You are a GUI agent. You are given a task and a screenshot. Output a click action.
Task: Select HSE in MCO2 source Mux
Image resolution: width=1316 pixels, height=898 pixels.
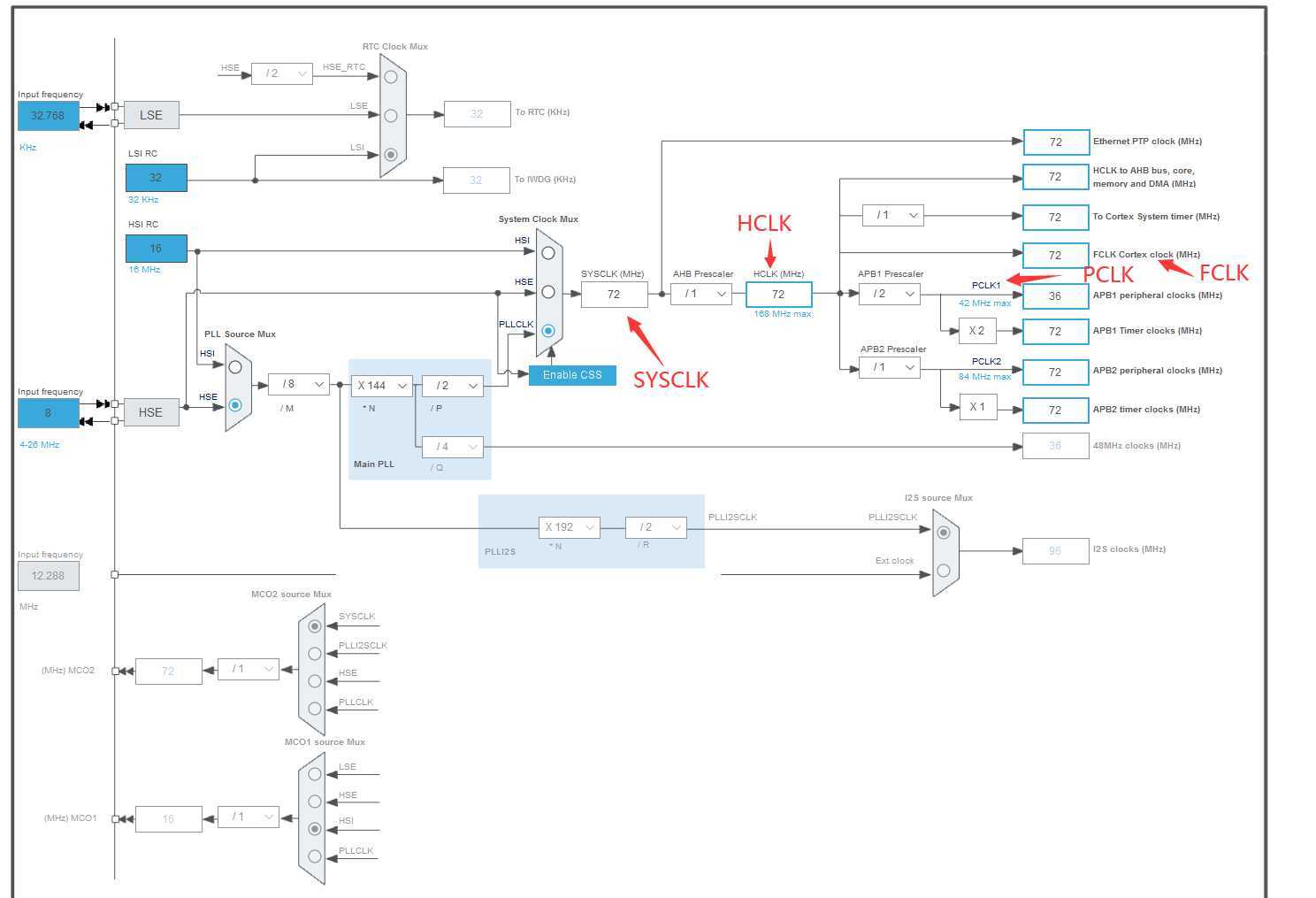click(x=315, y=681)
